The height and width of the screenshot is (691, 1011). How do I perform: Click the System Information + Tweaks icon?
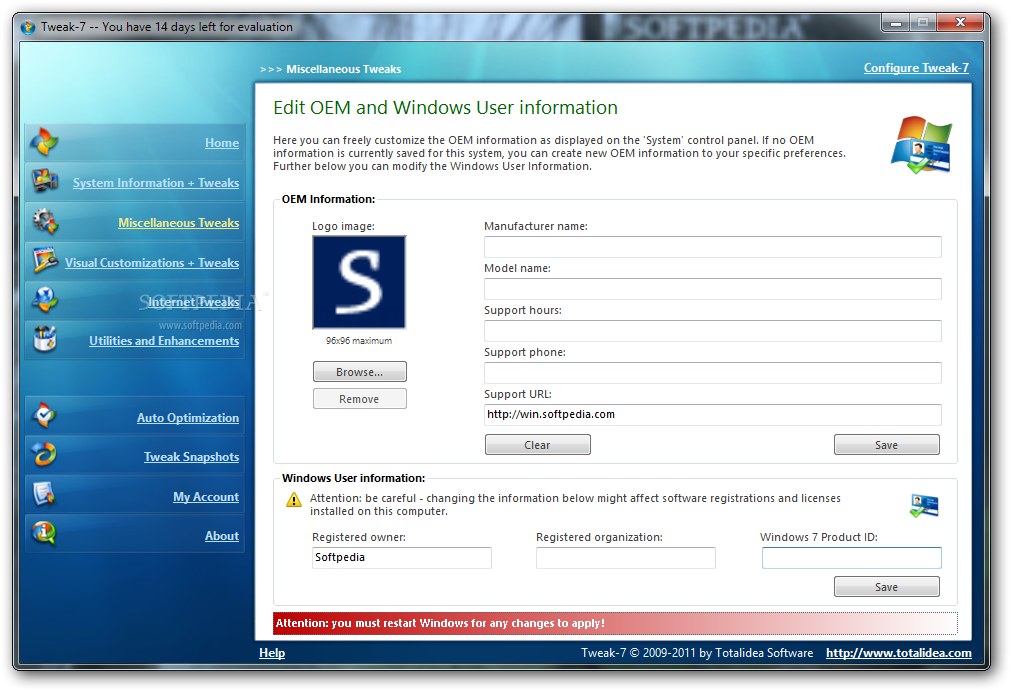click(x=44, y=181)
